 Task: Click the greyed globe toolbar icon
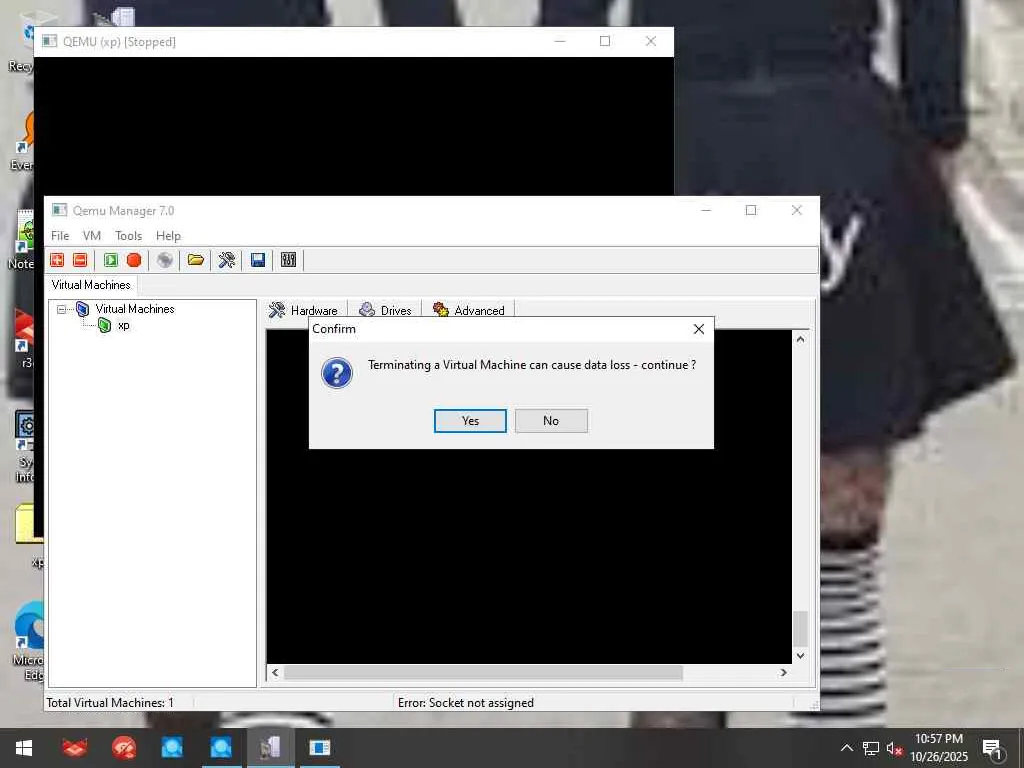point(165,260)
